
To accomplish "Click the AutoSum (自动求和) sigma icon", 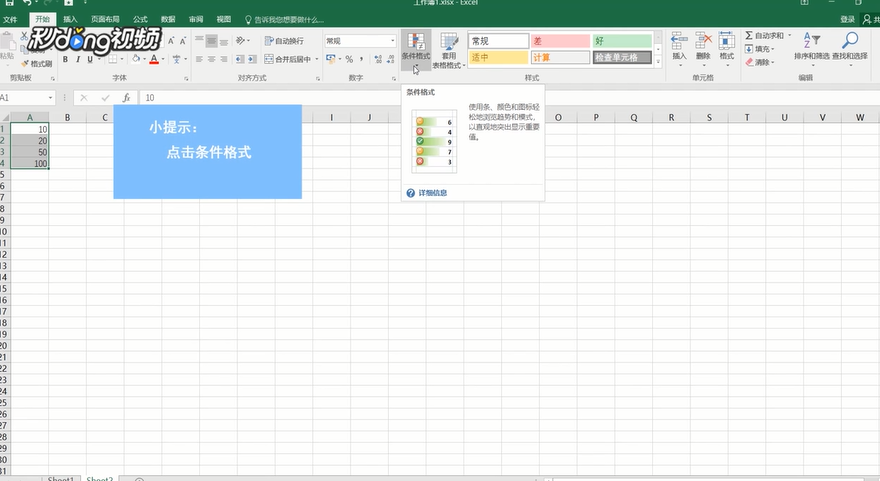I will coord(749,35).
